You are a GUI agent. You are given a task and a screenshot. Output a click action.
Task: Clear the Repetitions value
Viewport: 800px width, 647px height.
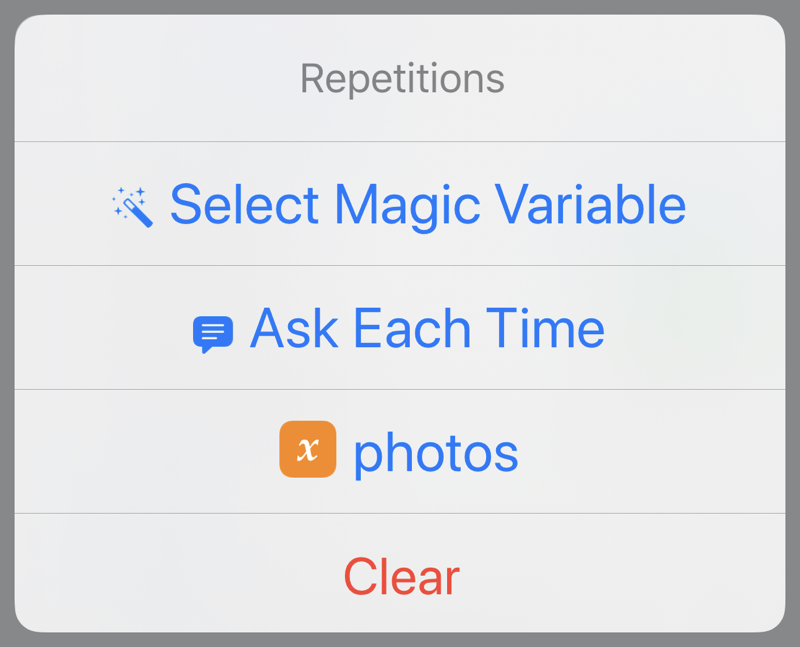(400, 573)
